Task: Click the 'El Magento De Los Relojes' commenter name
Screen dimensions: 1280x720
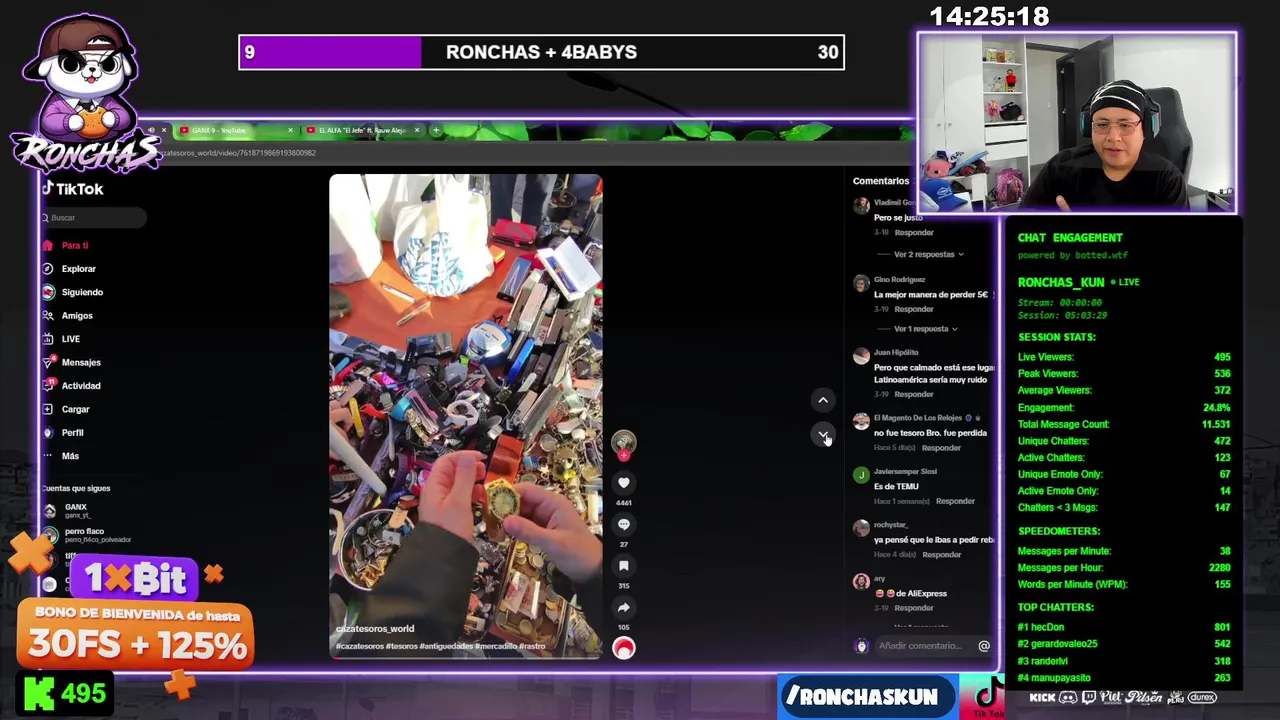Action: point(917,418)
